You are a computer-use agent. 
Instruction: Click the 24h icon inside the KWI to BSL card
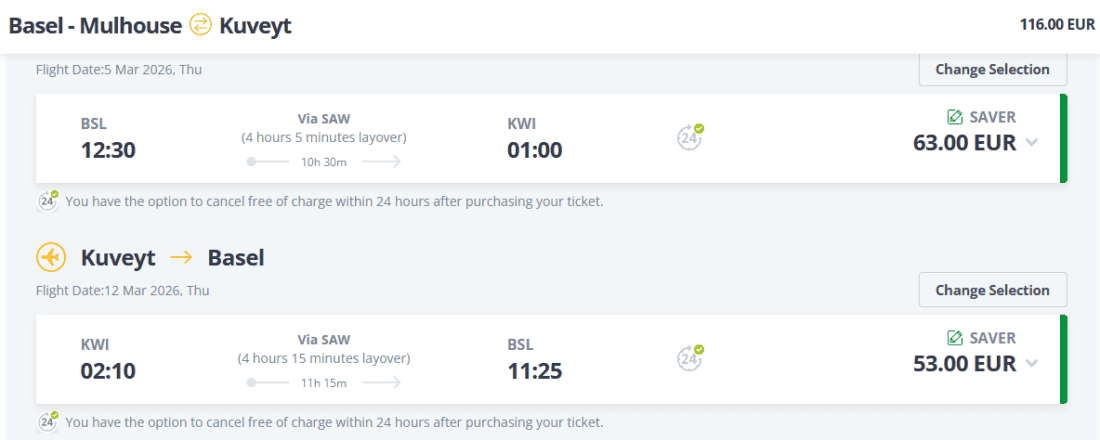tap(689, 358)
